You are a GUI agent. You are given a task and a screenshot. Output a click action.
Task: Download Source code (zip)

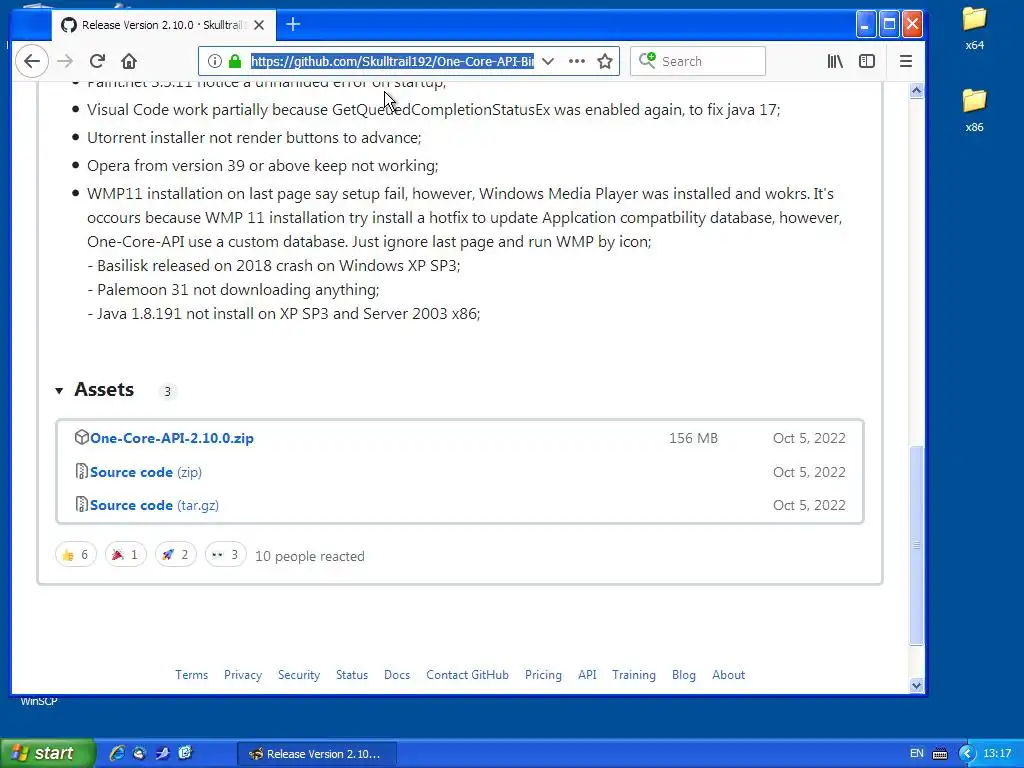(x=146, y=472)
